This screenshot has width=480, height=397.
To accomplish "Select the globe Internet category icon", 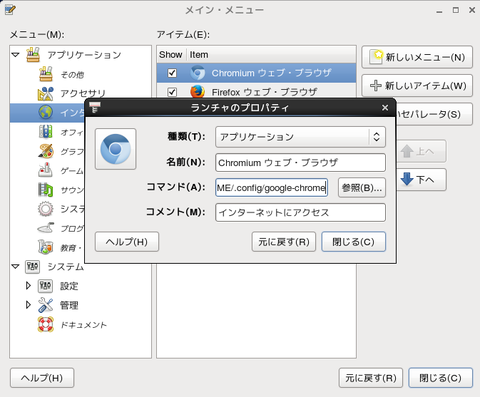I will point(46,112).
